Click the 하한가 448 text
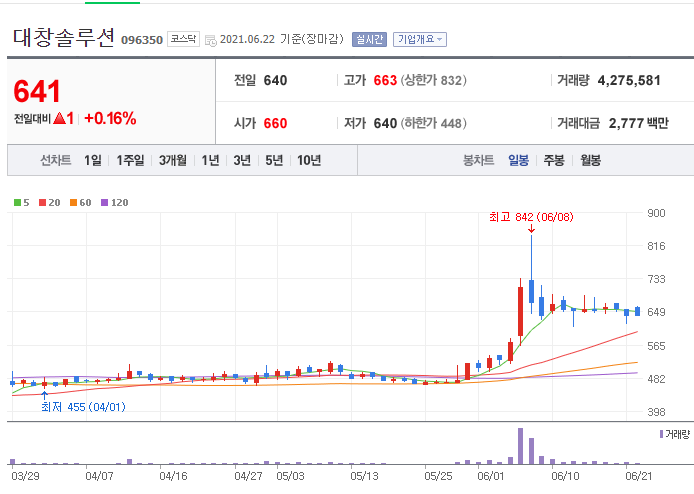 (x=433, y=123)
